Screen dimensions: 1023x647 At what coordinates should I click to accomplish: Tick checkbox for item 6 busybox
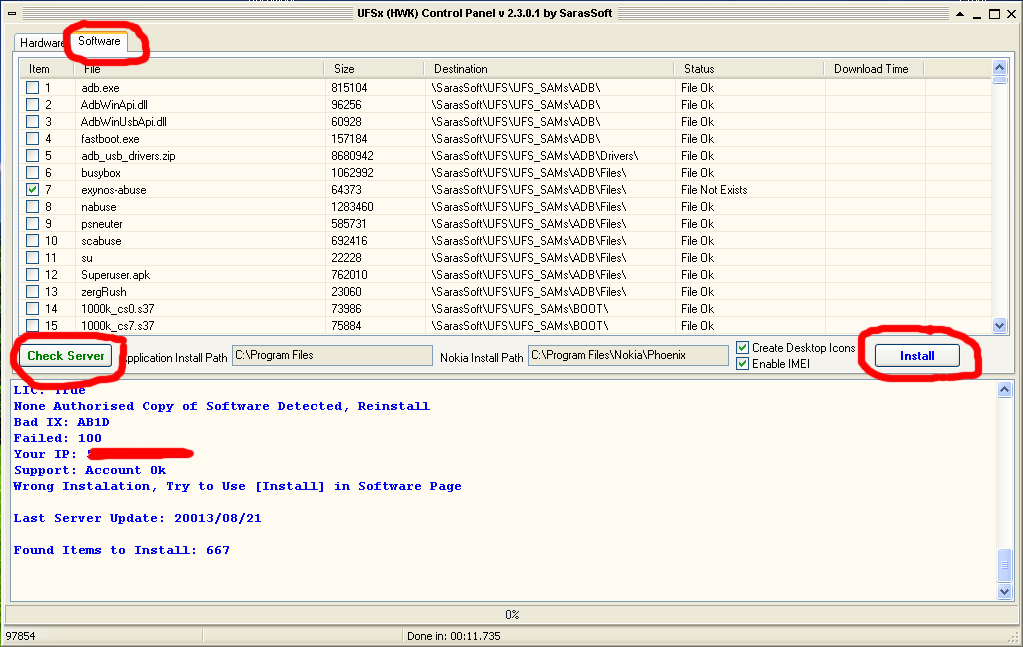(33, 172)
